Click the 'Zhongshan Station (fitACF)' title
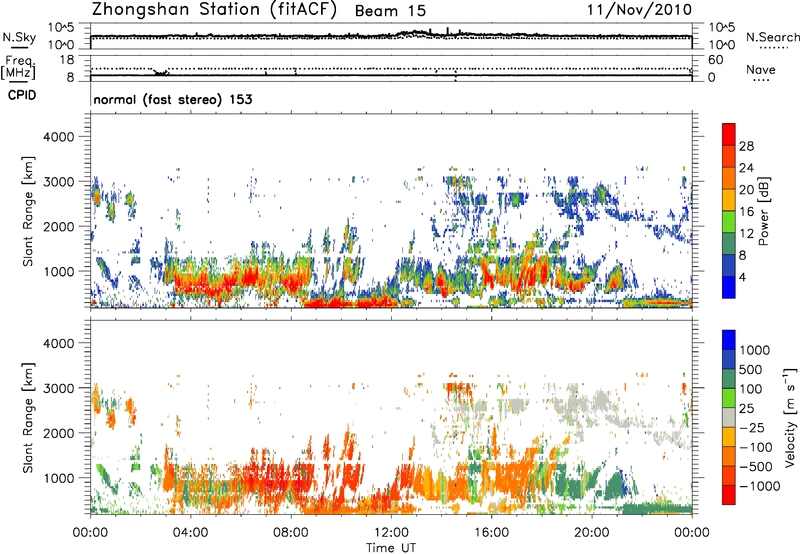The height and width of the screenshot is (554, 800). [214, 10]
